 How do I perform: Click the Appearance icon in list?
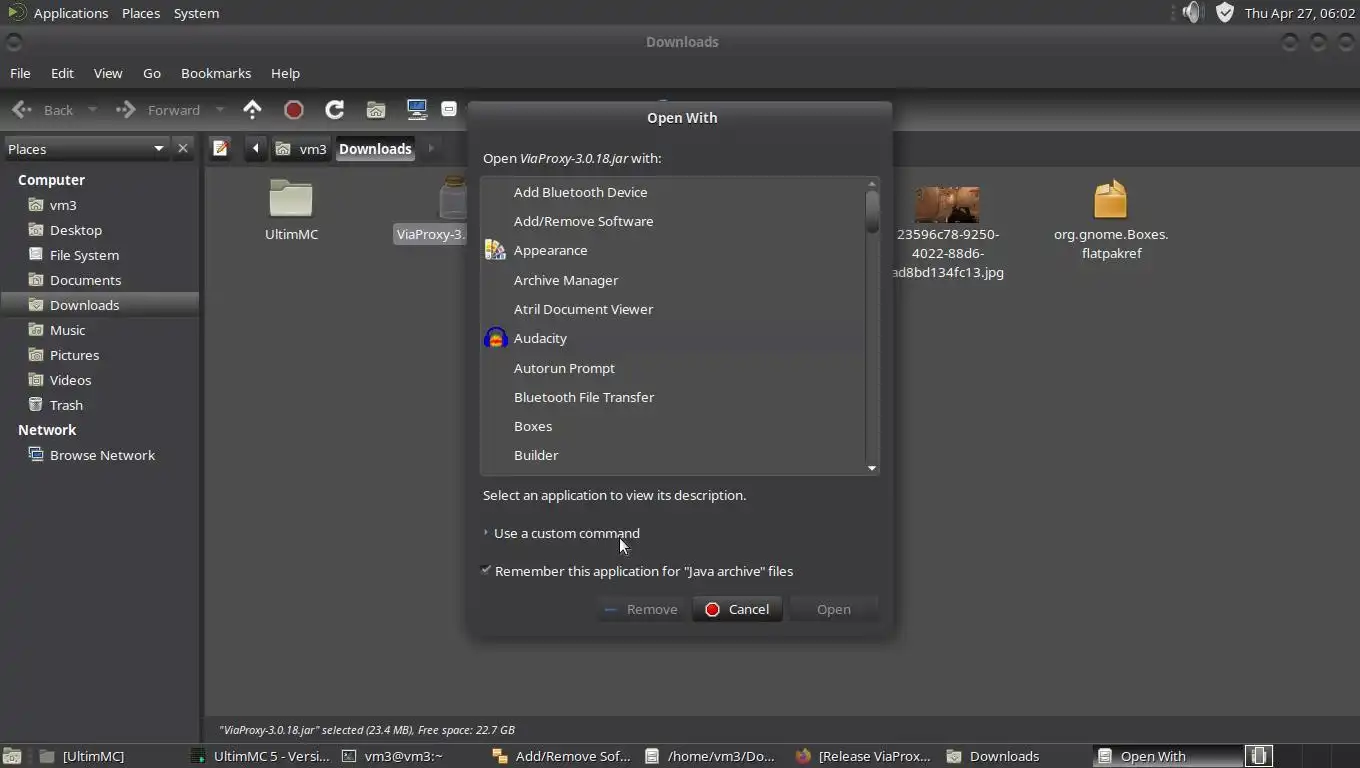coord(495,250)
